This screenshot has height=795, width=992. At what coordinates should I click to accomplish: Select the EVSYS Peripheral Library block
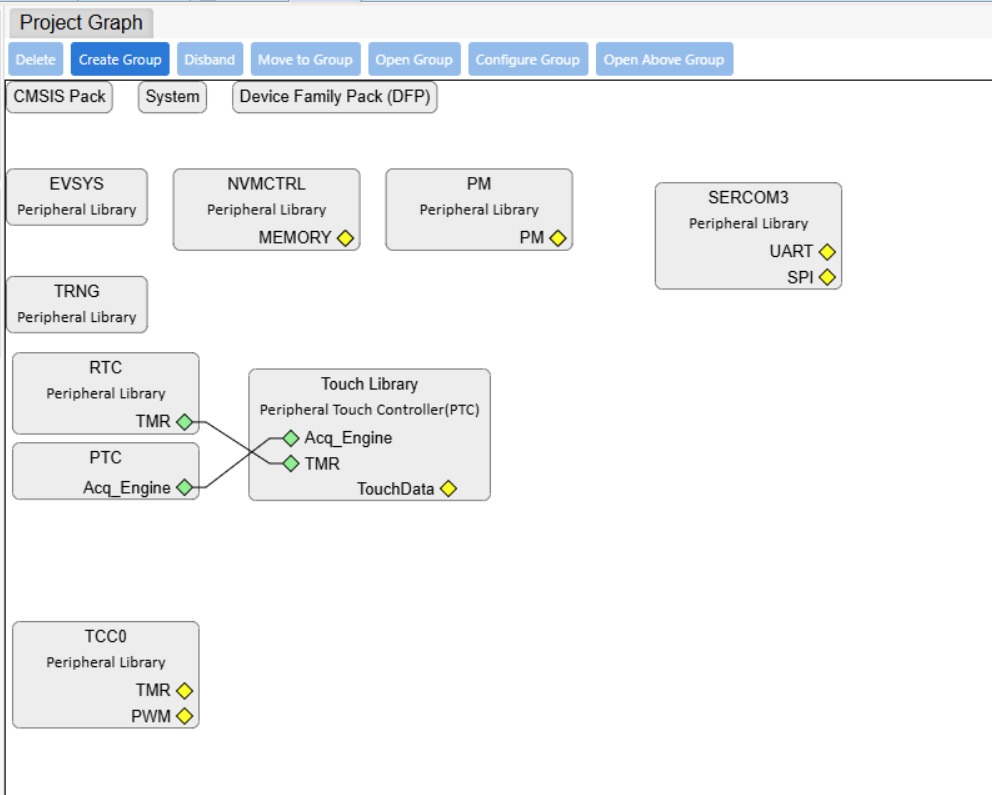77,197
